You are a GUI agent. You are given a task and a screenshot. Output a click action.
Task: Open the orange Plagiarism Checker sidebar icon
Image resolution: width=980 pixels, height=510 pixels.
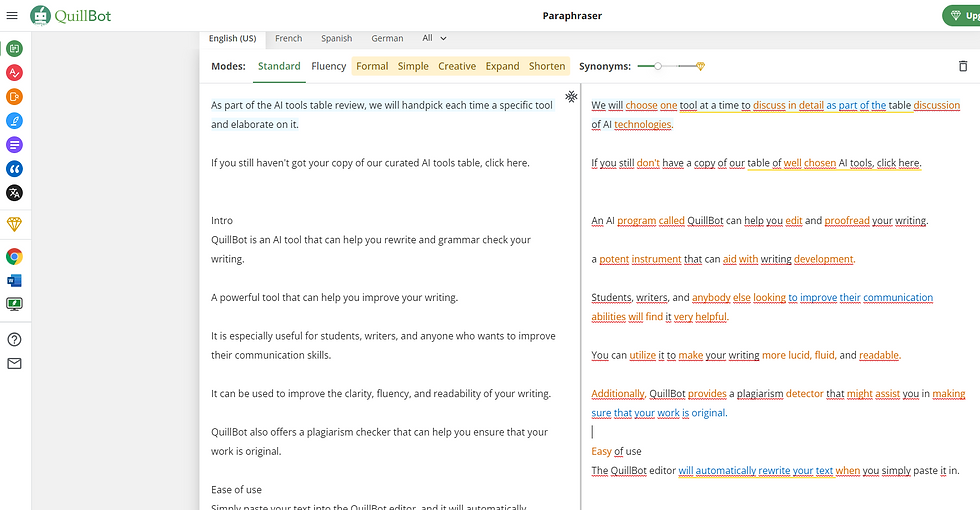tap(14, 96)
